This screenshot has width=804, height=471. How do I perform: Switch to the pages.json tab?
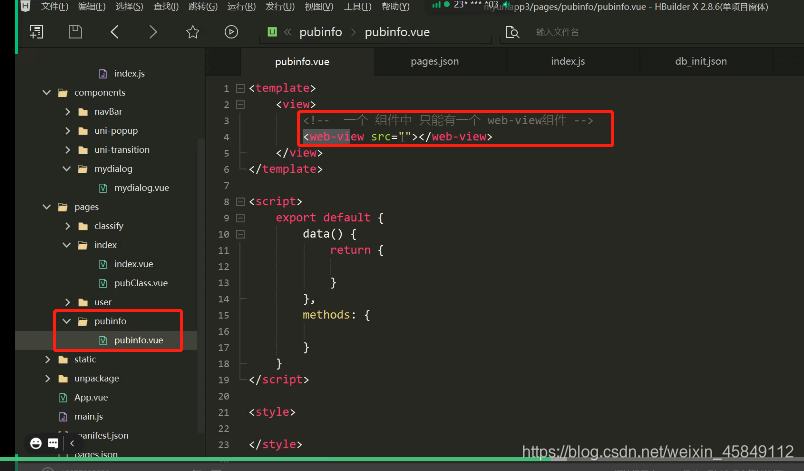[434, 62]
